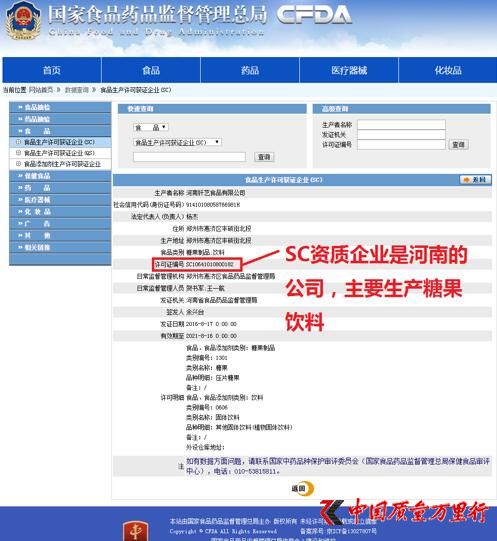Go to the 医疗器械 navigation tab
The height and width of the screenshot is (541, 497).
(349, 70)
